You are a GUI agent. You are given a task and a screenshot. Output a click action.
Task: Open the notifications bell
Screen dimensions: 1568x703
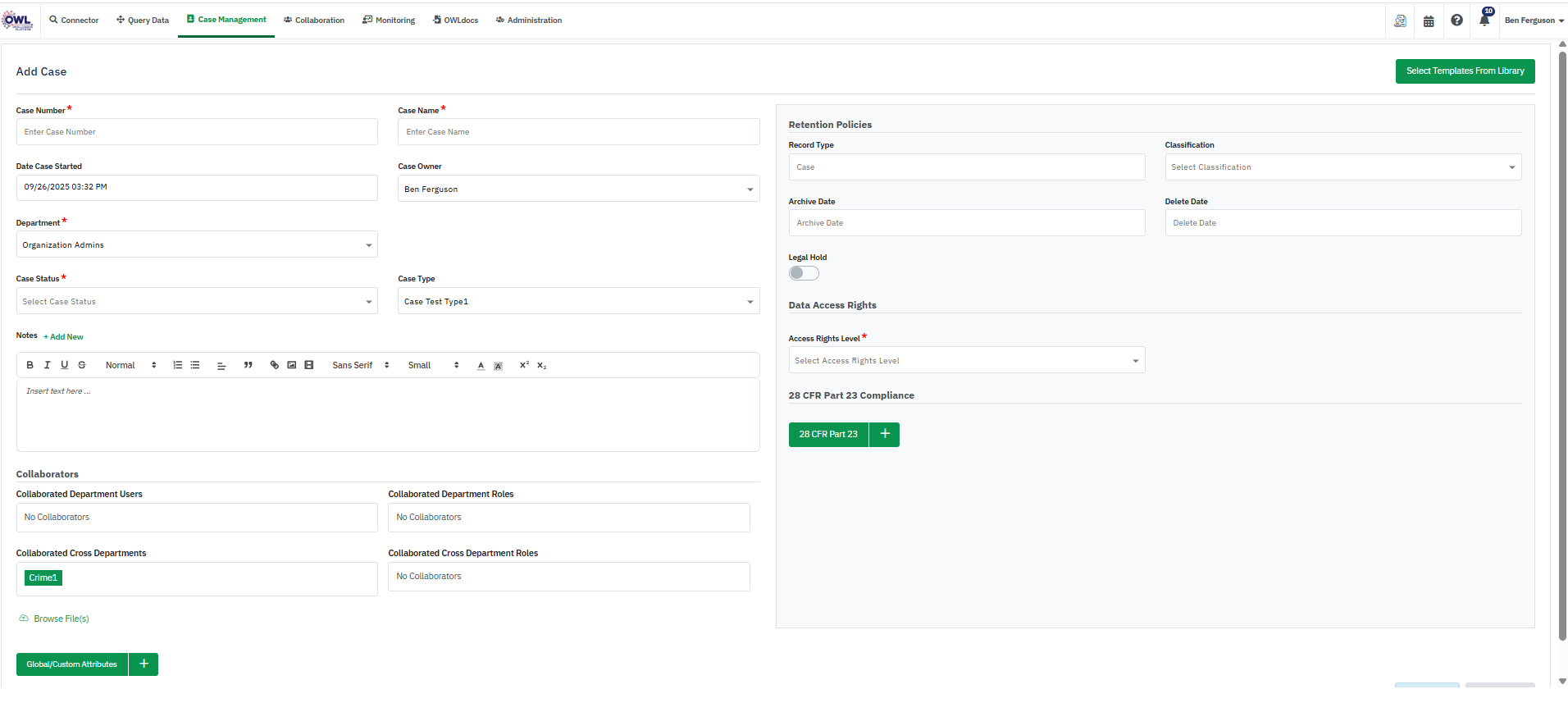[1484, 21]
